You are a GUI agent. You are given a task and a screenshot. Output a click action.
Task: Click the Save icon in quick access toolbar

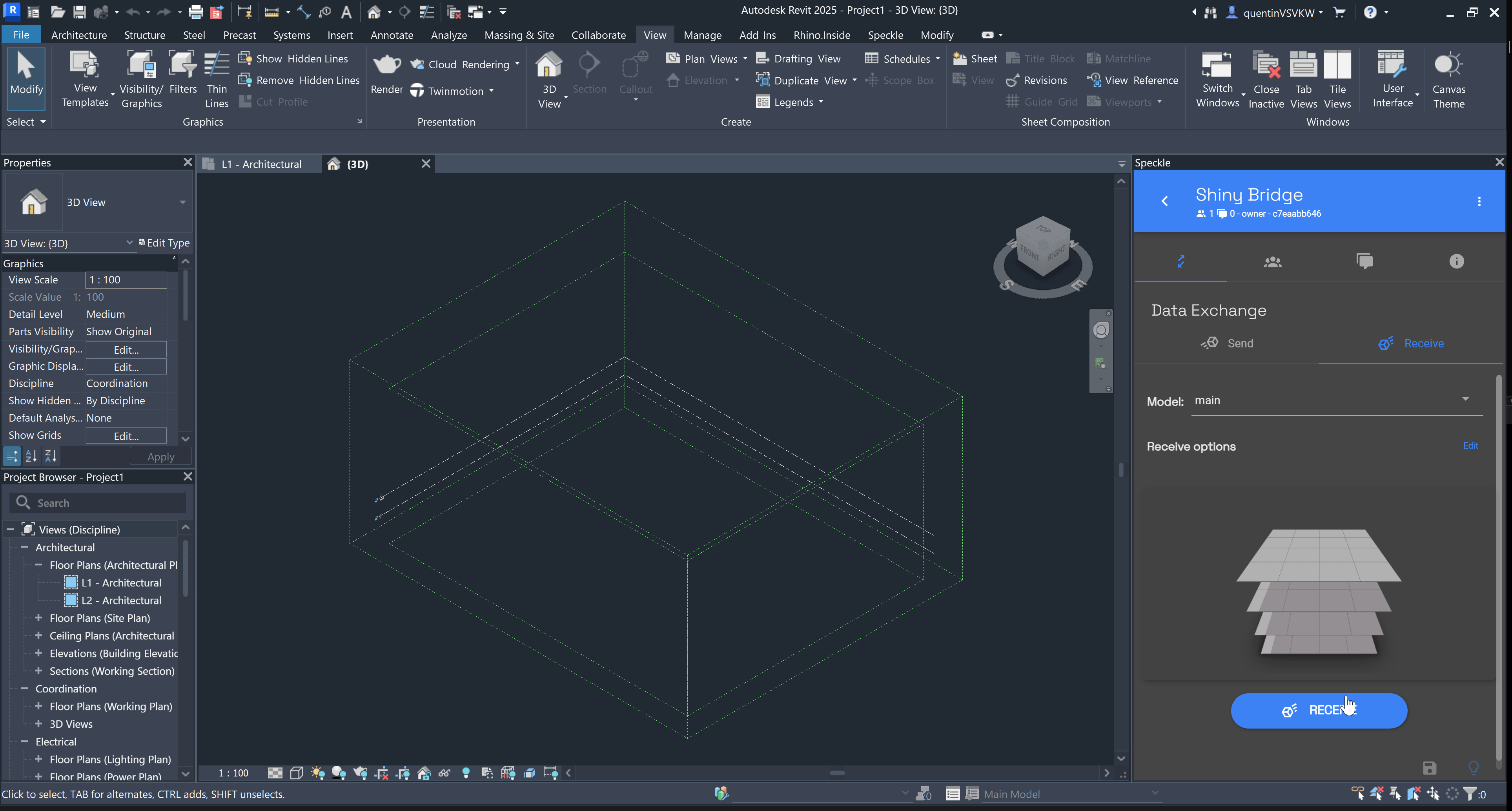click(x=79, y=12)
